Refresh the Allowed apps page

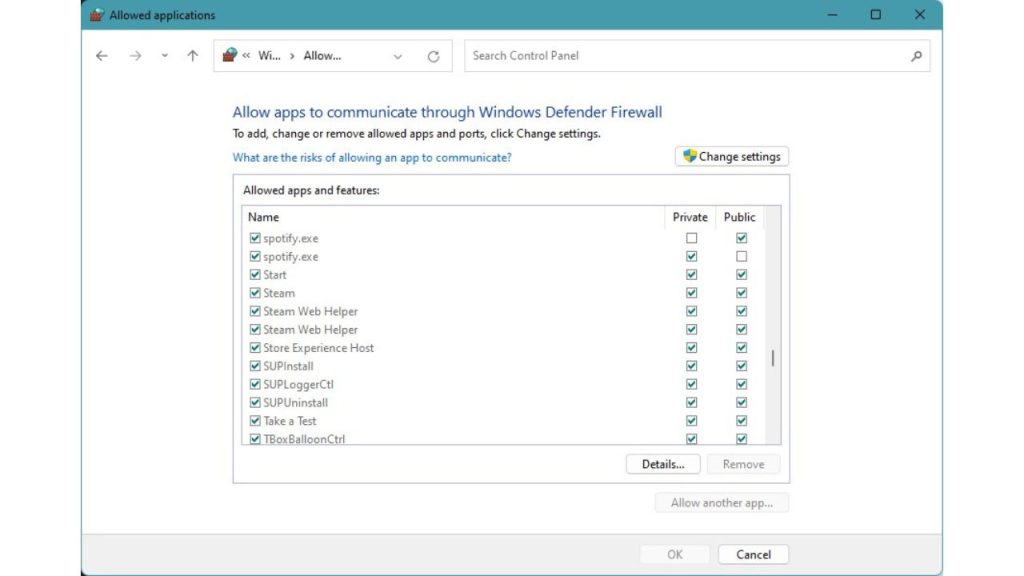pos(434,56)
